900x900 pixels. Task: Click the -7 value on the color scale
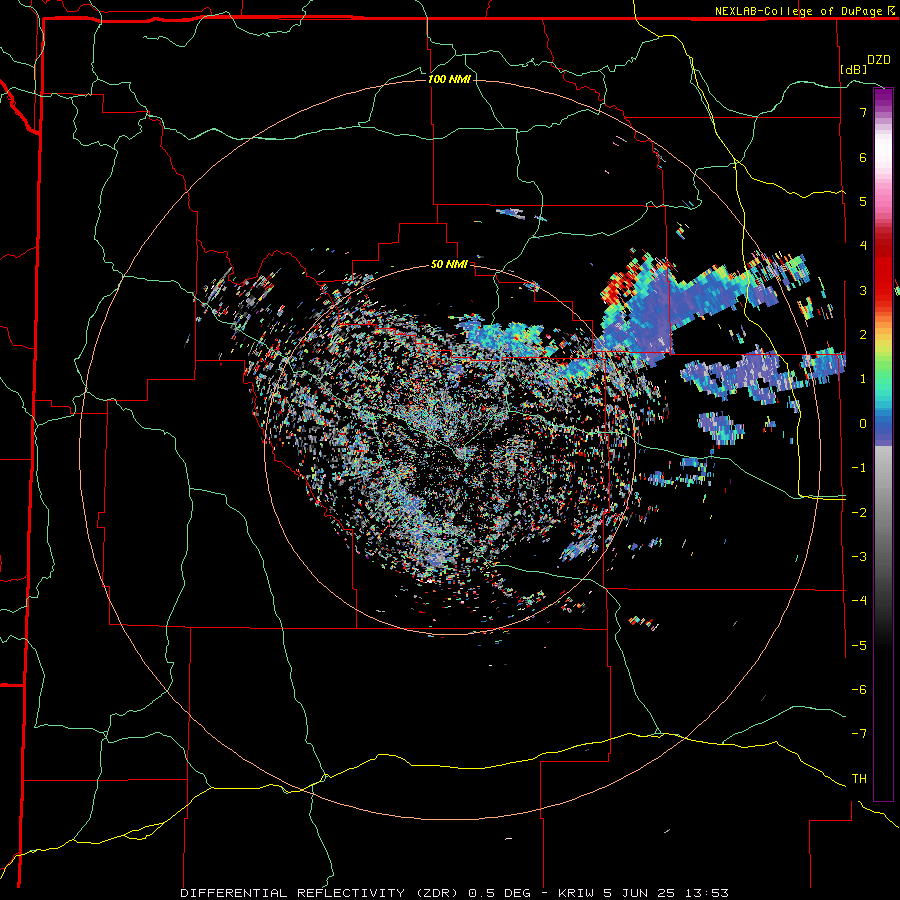point(859,734)
